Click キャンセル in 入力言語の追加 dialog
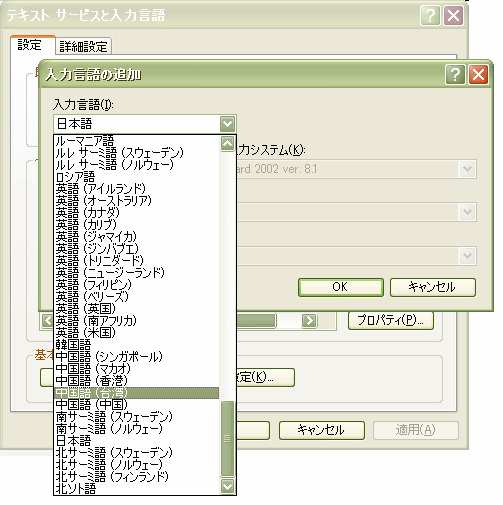This screenshot has height=505, width=503. tap(433, 287)
